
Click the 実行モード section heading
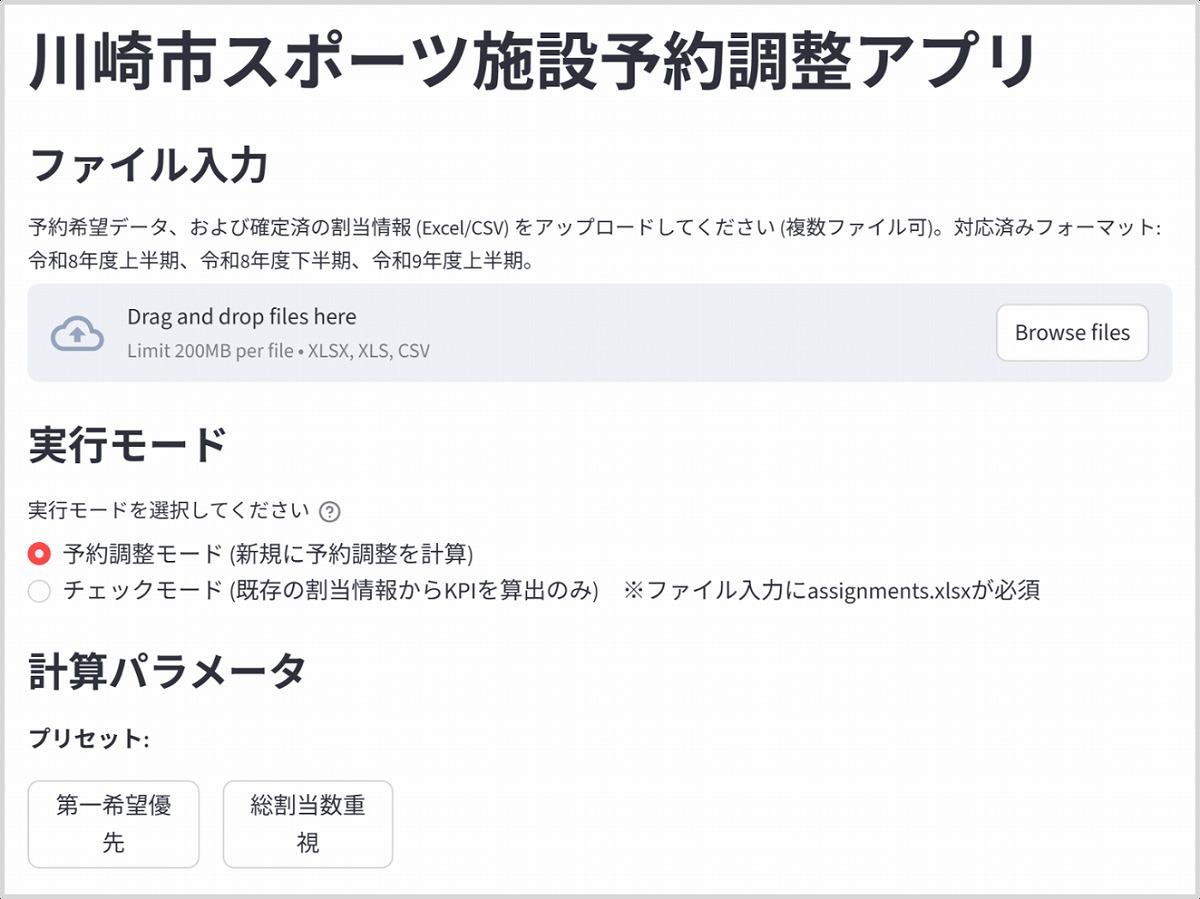click(x=128, y=444)
